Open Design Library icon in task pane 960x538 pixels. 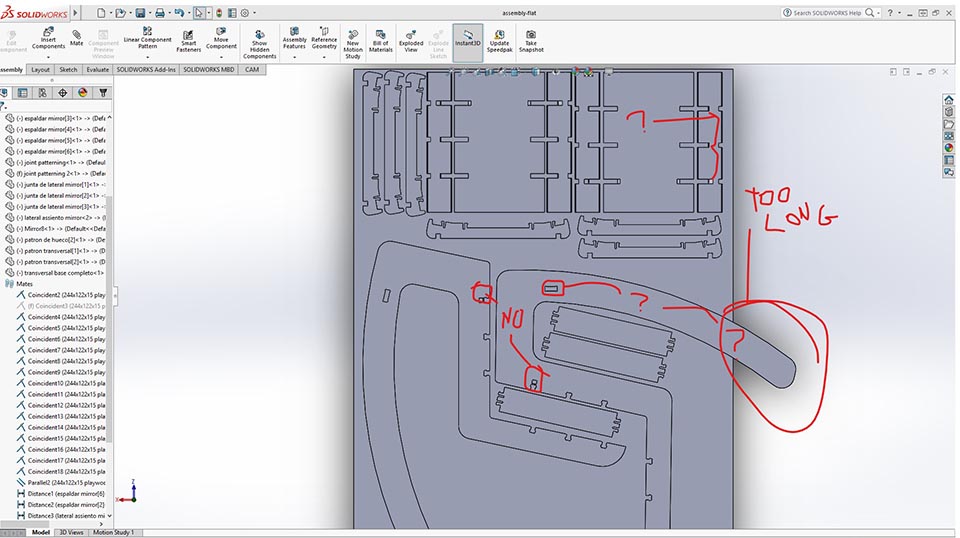point(948,112)
